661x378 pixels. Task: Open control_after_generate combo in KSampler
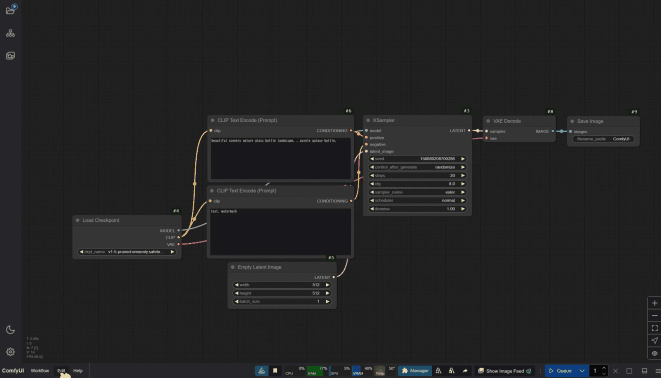(417, 167)
